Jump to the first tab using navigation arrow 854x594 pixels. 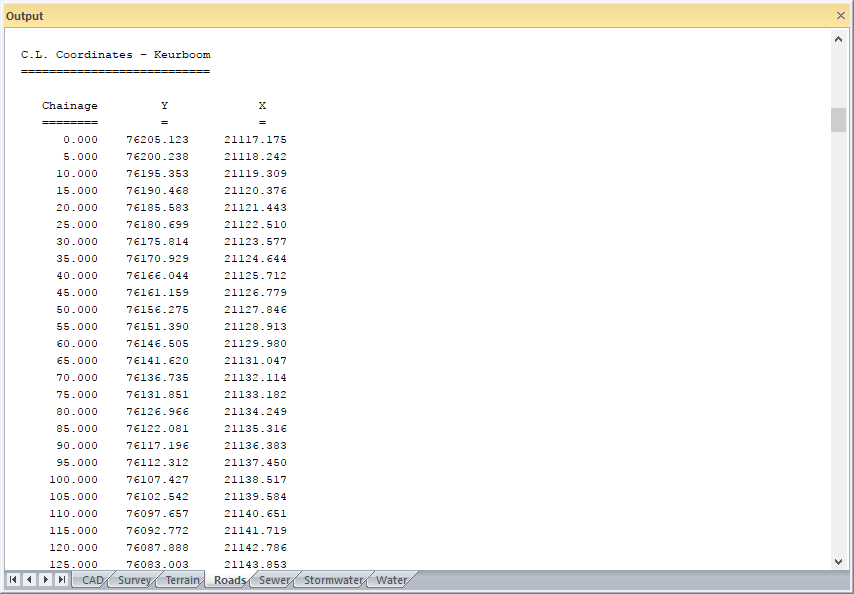point(13,580)
